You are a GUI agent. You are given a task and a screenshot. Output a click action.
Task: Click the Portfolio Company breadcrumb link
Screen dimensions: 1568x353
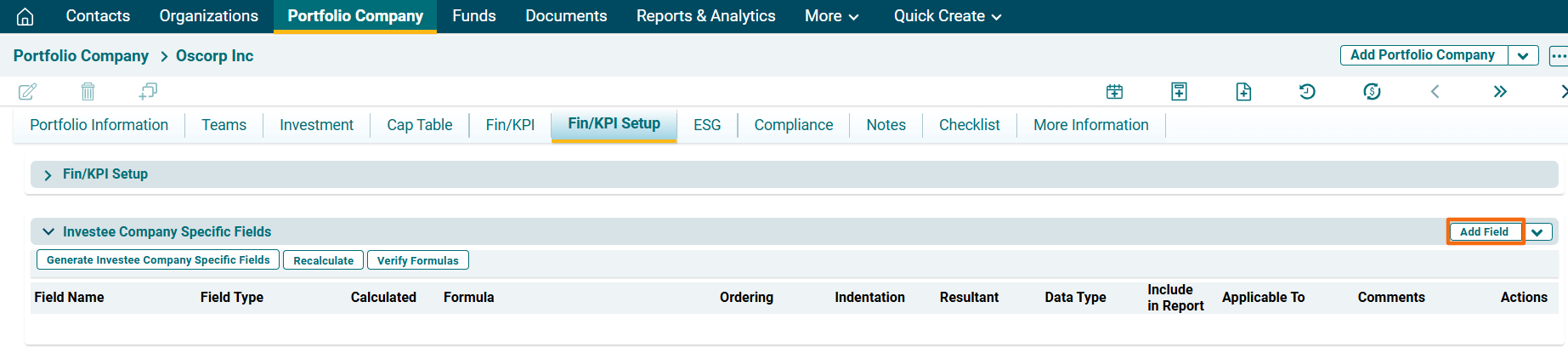(81, 56)
